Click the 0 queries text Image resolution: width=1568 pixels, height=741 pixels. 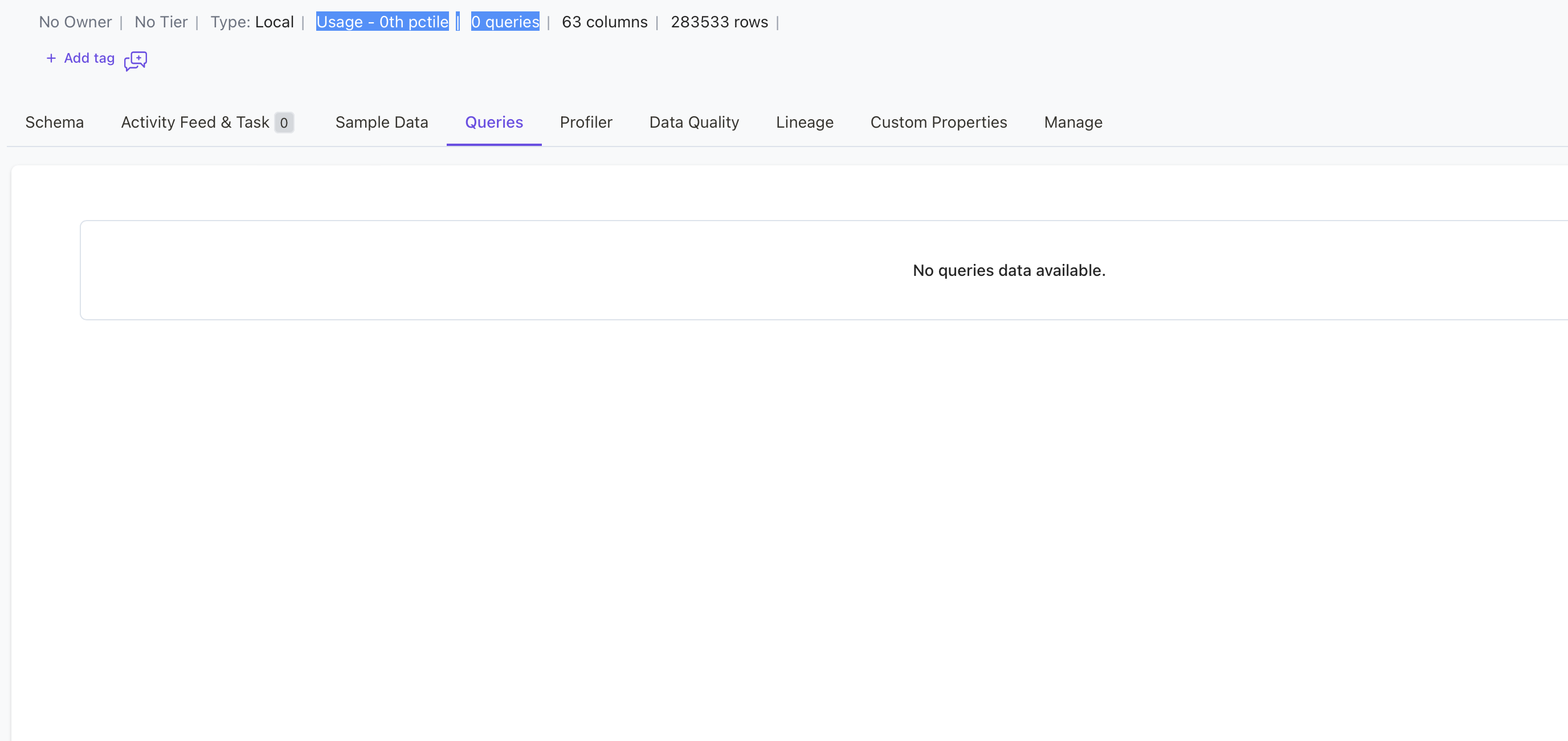coord(505,22)
